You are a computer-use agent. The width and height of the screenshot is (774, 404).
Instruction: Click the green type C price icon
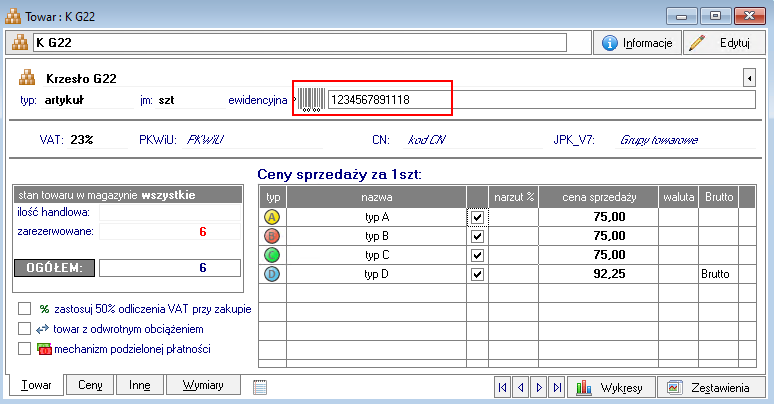[x=273, y=254]
